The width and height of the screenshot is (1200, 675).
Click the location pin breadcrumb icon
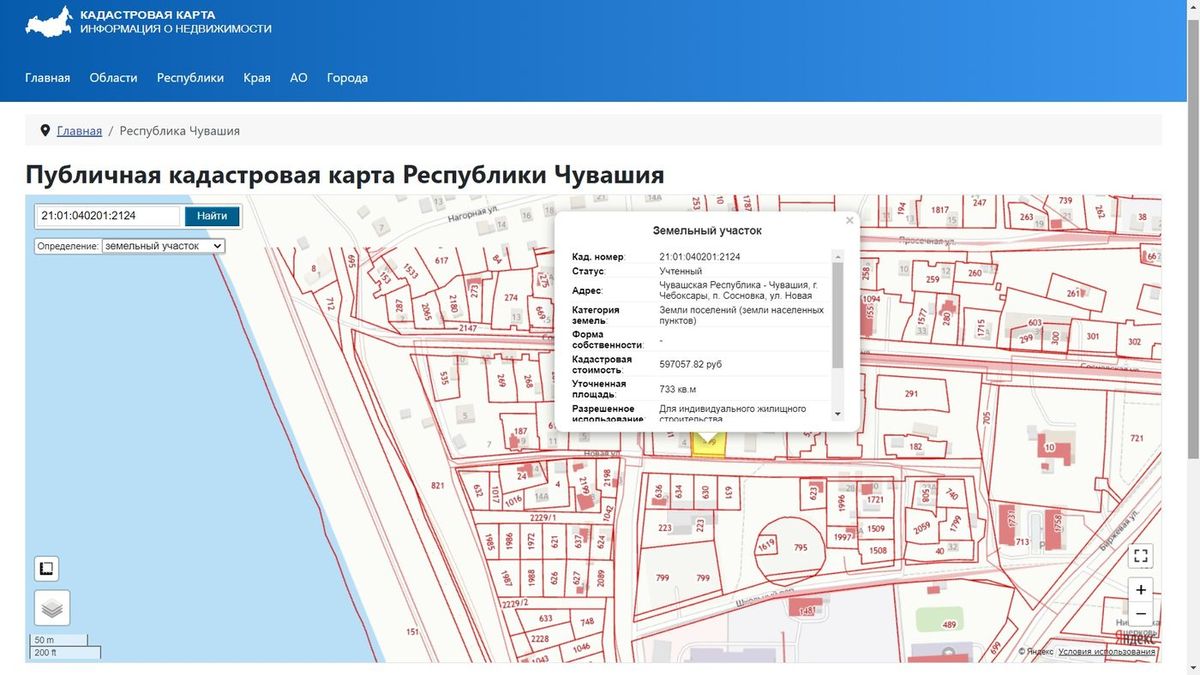(x=45, y=131)
